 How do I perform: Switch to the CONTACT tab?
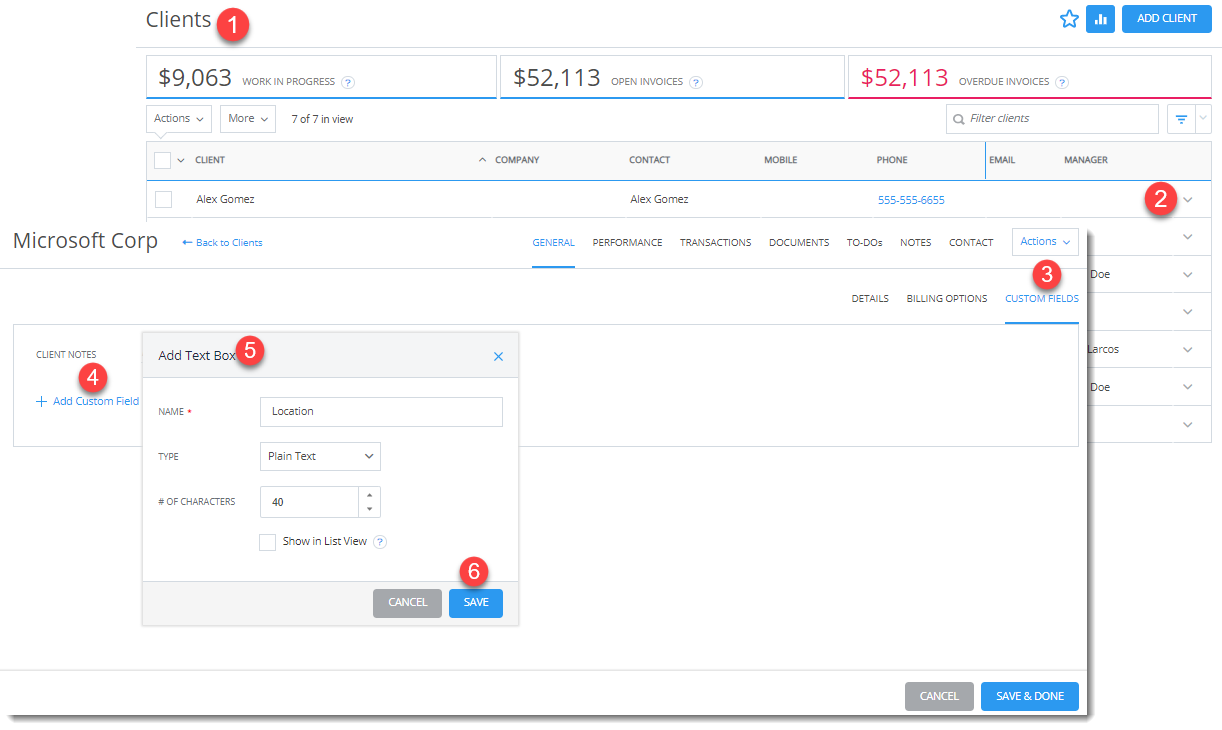(x=971, y=242)
